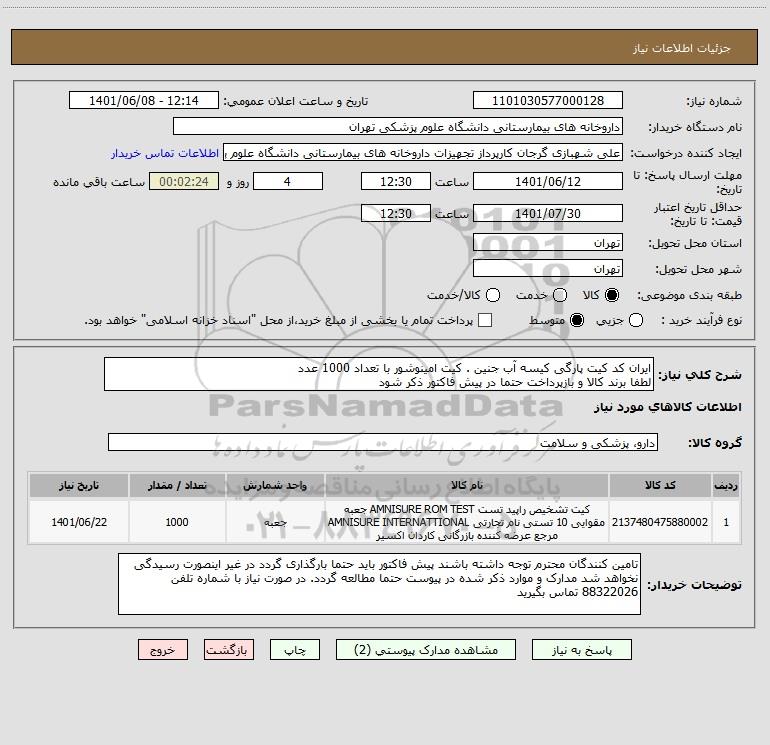The image size is (770, 745).
Task: Click the delivery city field تهران
Action: tap(548, 269)
